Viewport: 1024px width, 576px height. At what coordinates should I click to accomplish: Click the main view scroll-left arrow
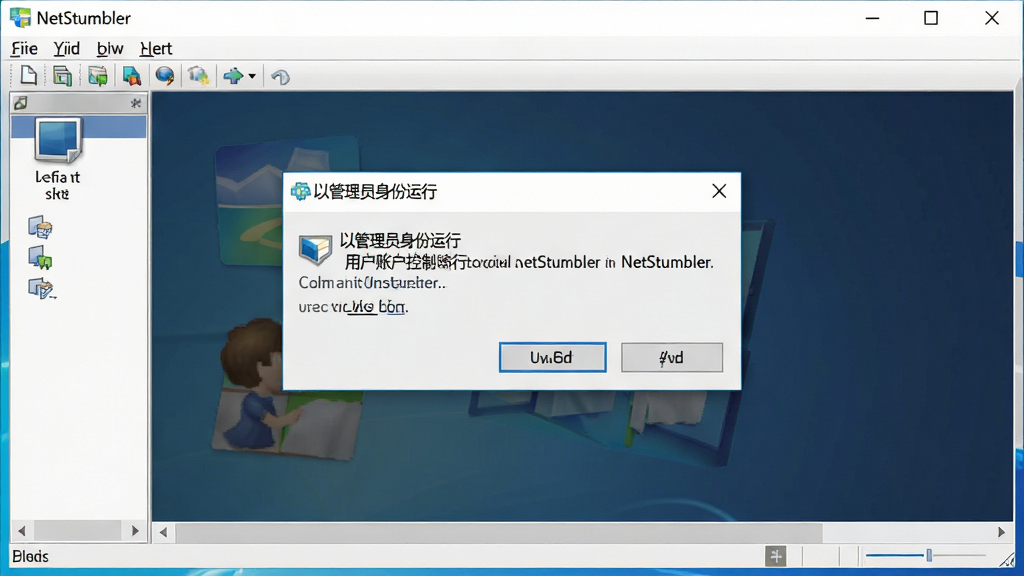163,532
